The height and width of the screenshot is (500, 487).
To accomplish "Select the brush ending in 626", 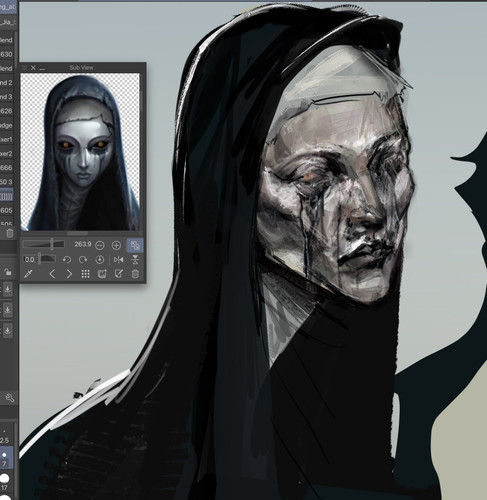I will tap(7, 111).
